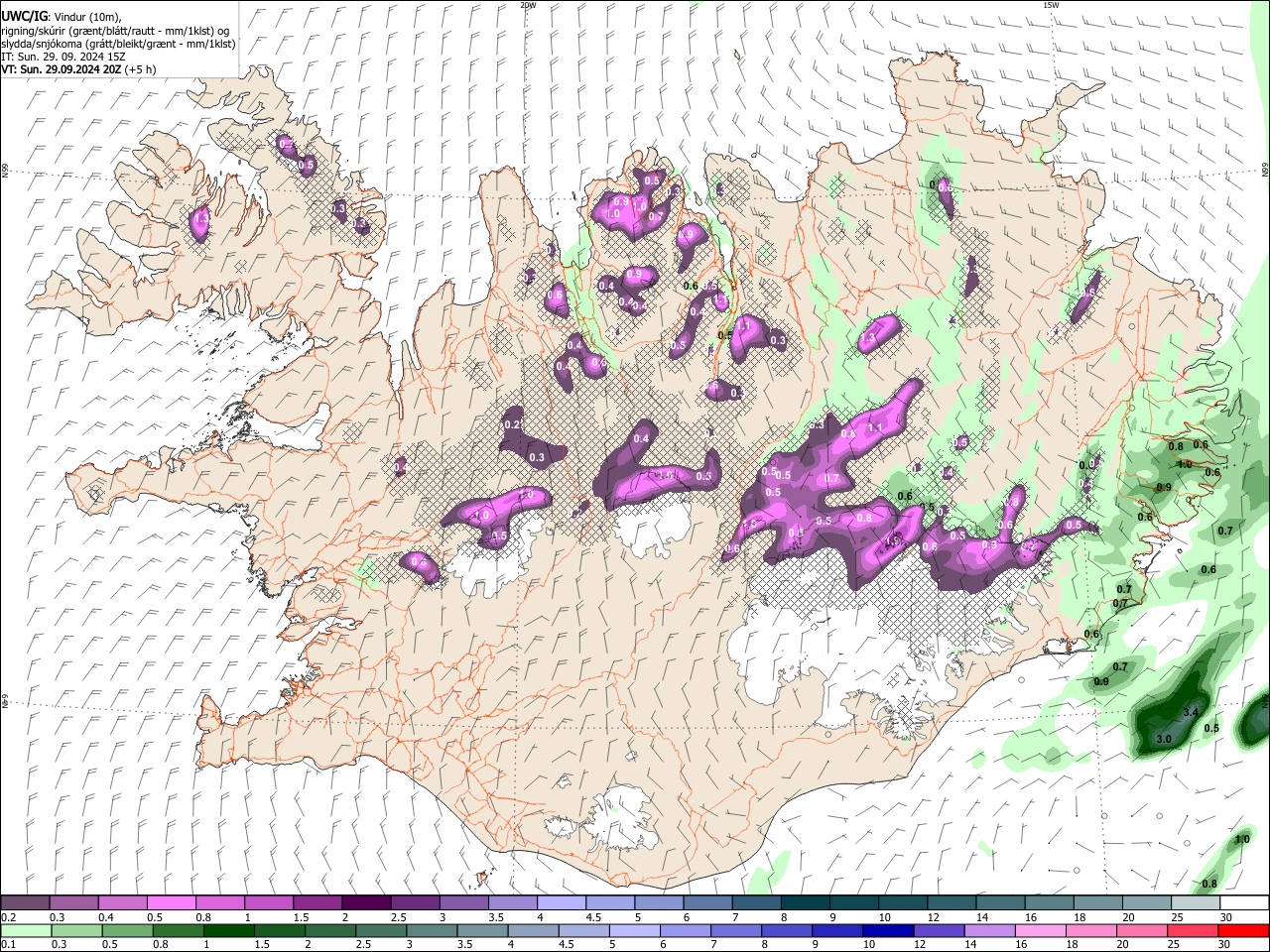Click the 3.0 rainfall value offshore
The image size is (1270, 952).
click(1164, 740)
